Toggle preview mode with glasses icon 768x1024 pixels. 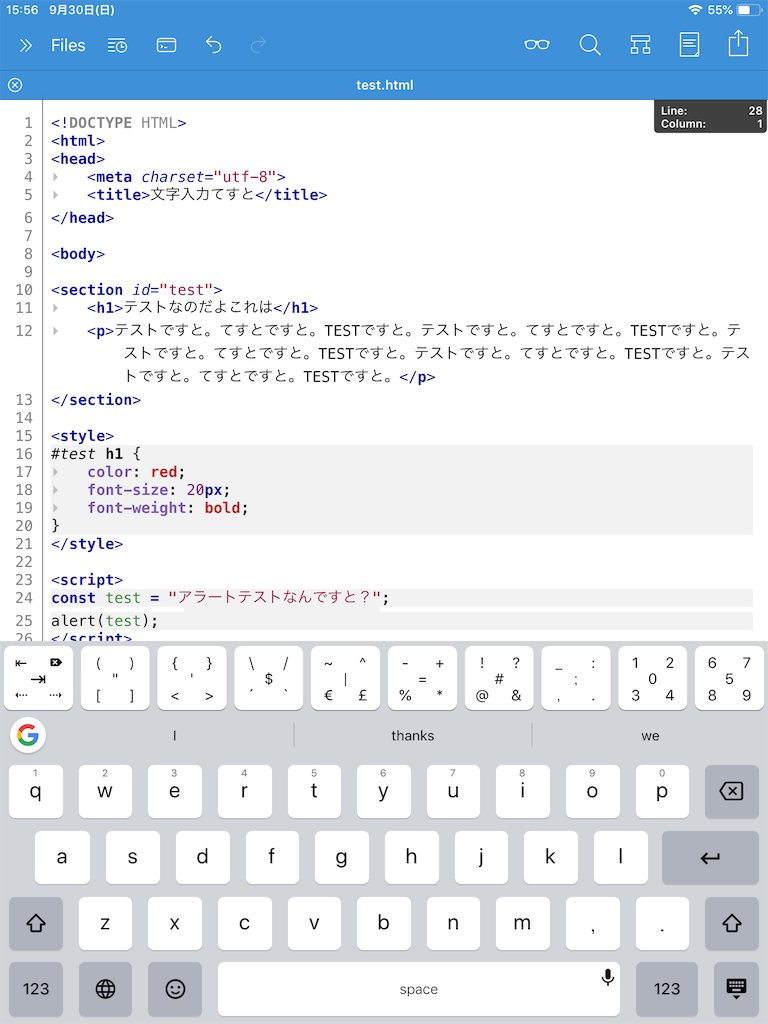537,44
